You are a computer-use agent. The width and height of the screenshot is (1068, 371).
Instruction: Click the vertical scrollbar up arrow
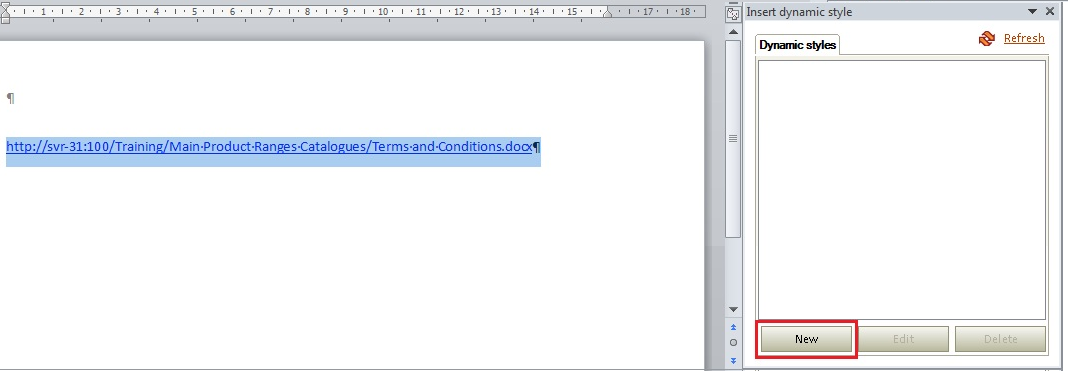point(733,32)
